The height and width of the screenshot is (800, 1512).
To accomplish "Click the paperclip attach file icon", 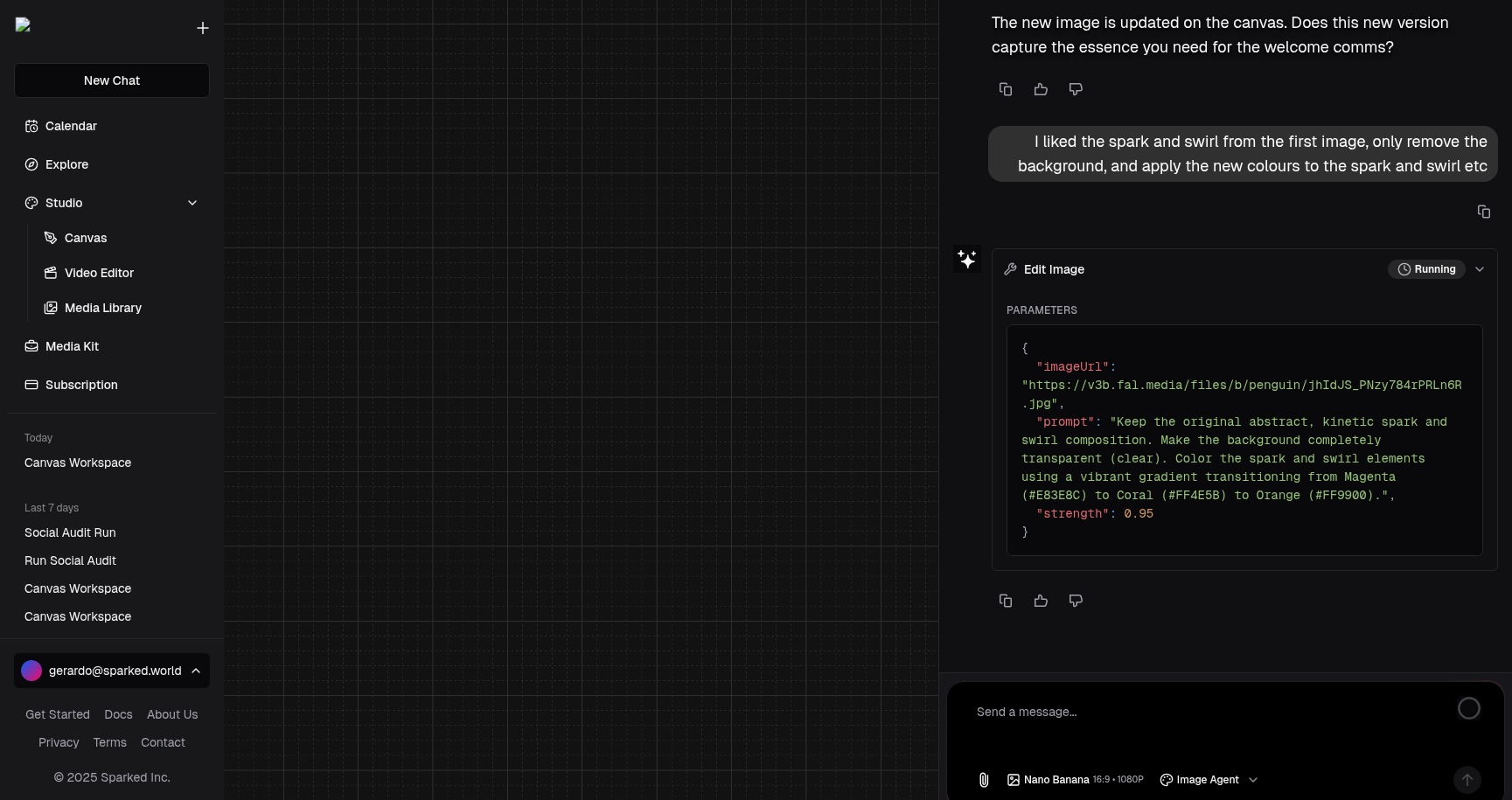I will tap(984, 780).
